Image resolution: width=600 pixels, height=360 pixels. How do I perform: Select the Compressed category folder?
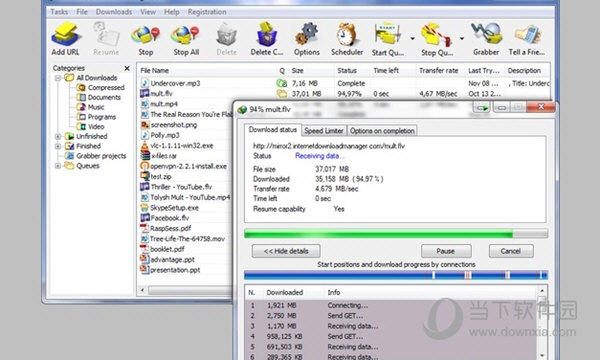(x=101, y=88)
